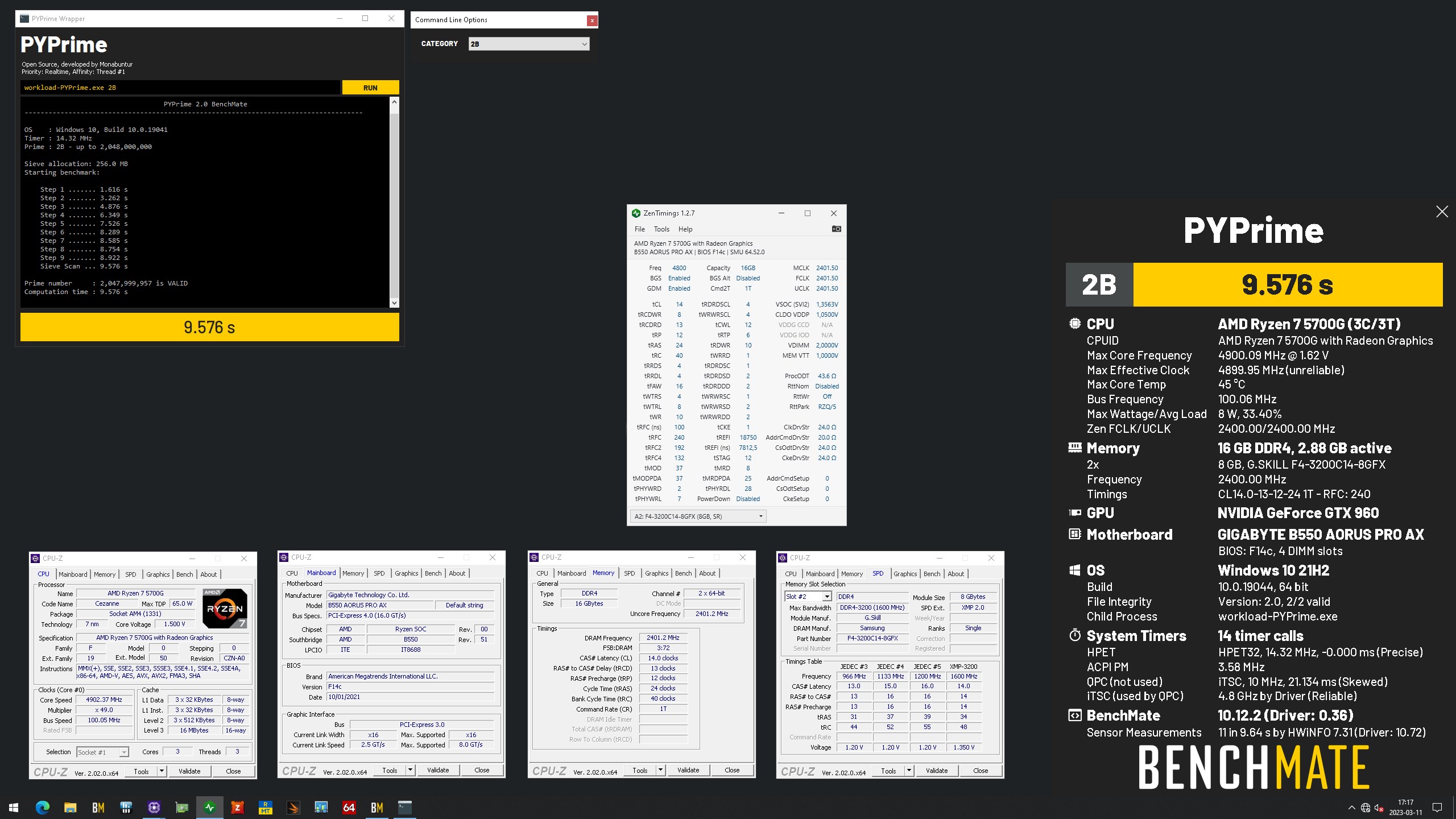
Task: Click the BenchMate icon beside File Explorer
Action: click(98, 807)
